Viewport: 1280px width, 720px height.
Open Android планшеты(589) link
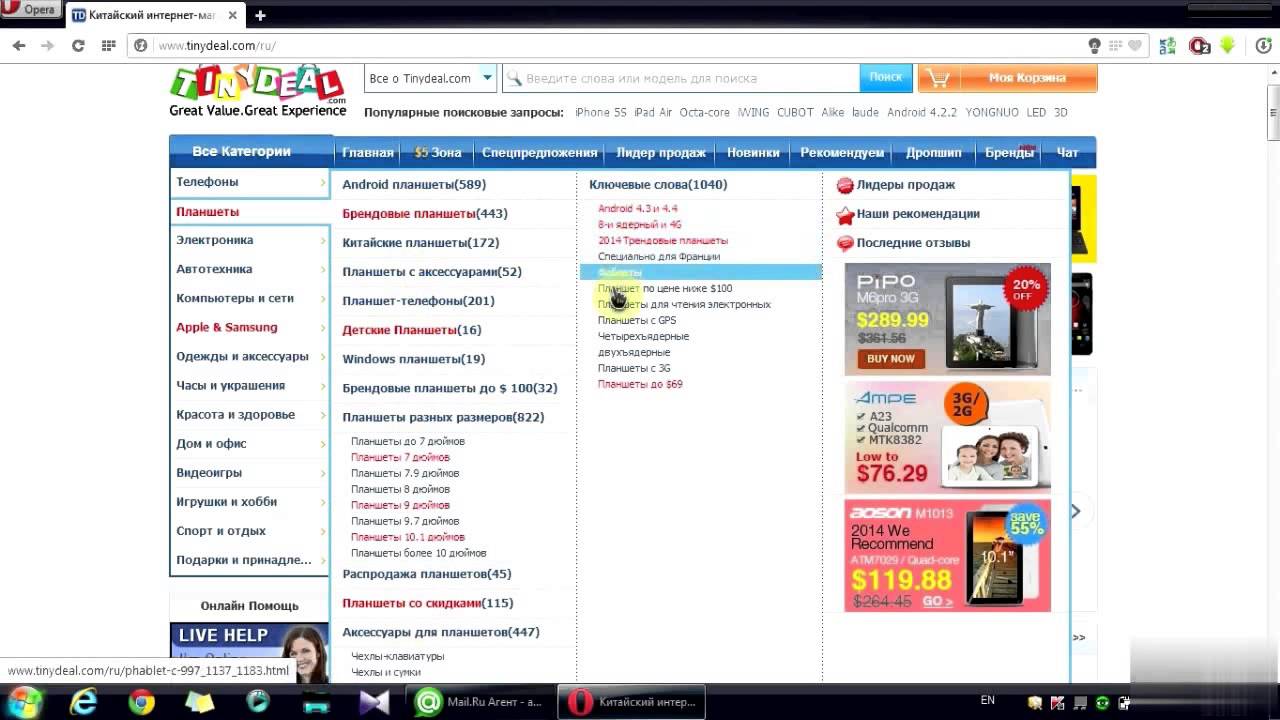pos(414,185)
